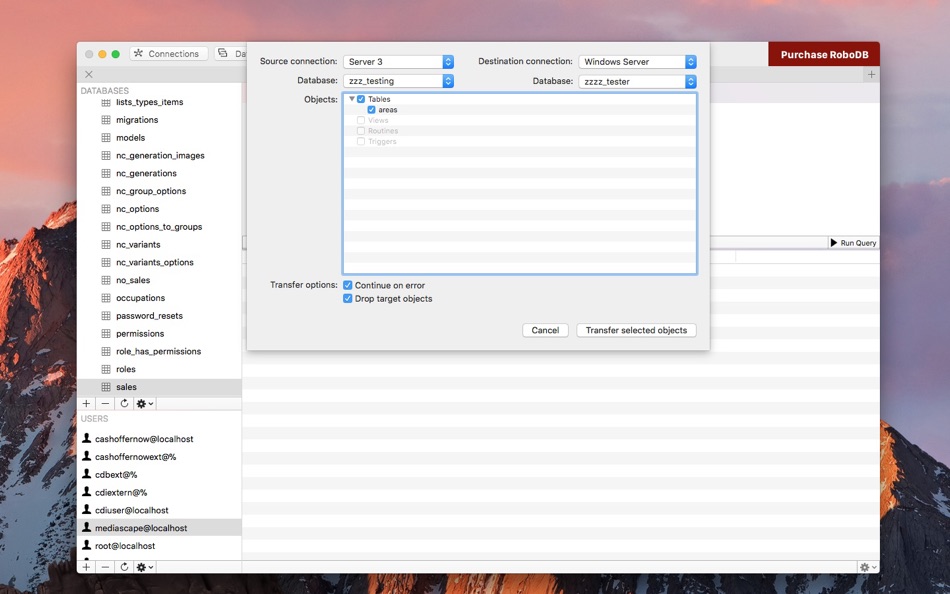This screenshot has width=950, height=594.
Task: Collapse the Tables tree disclosure triangle
Action: pos(351,99)
